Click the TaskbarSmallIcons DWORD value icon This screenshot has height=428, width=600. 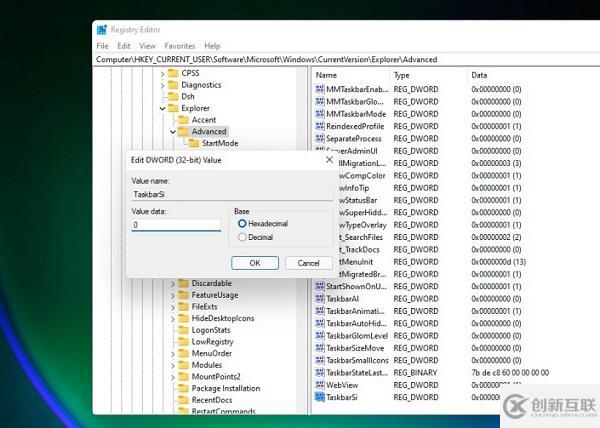pyautogui.click(x=320, y=360)
